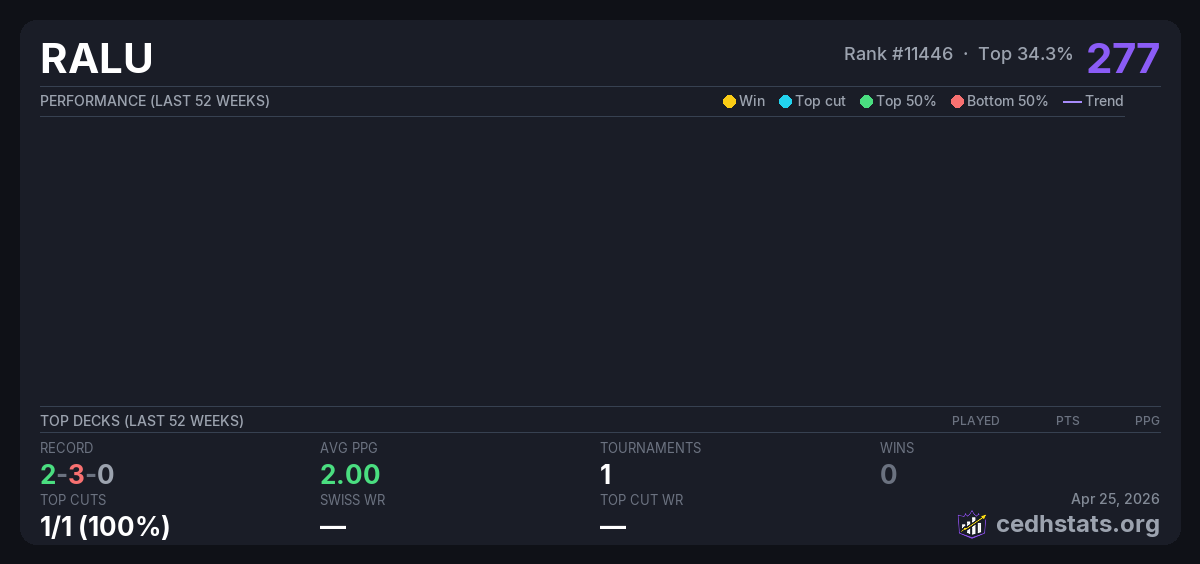Click the purple 277 rating score
This screenshot has width=1200, height=564.
tap(1123, 58)
